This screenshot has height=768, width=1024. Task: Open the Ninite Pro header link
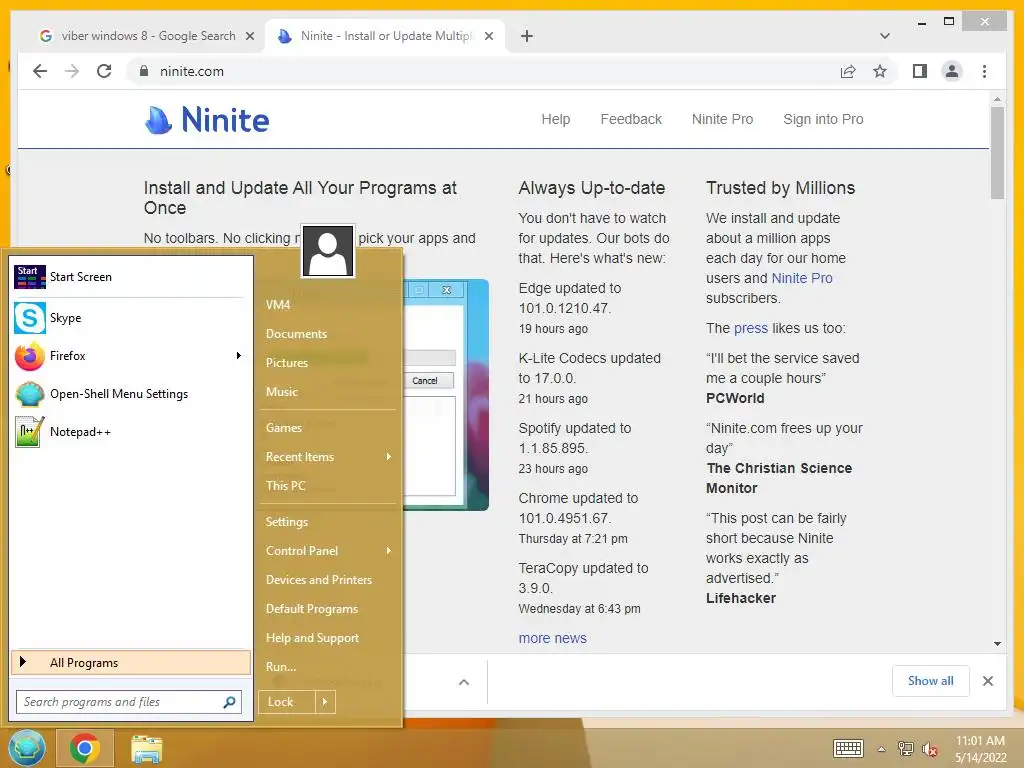pos(722,120)
